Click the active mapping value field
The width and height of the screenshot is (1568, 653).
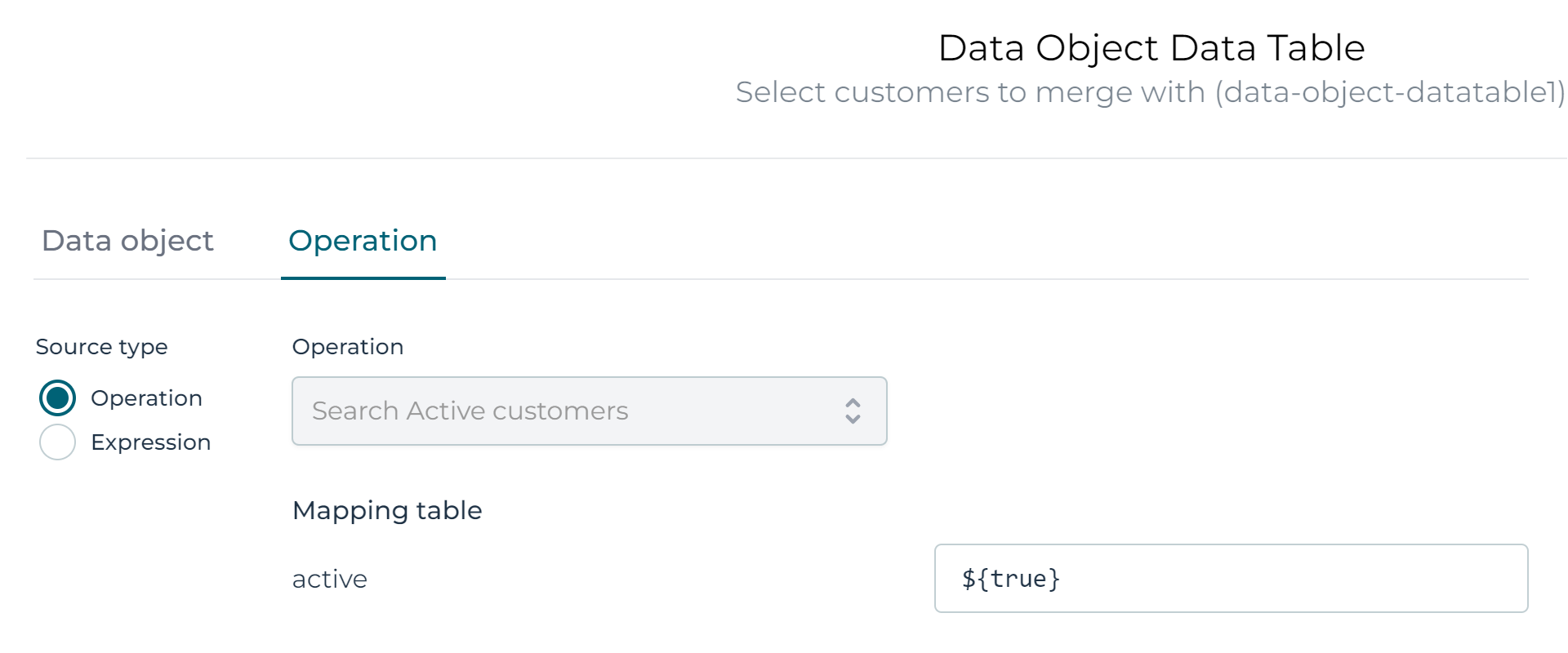click(1232, 579)
